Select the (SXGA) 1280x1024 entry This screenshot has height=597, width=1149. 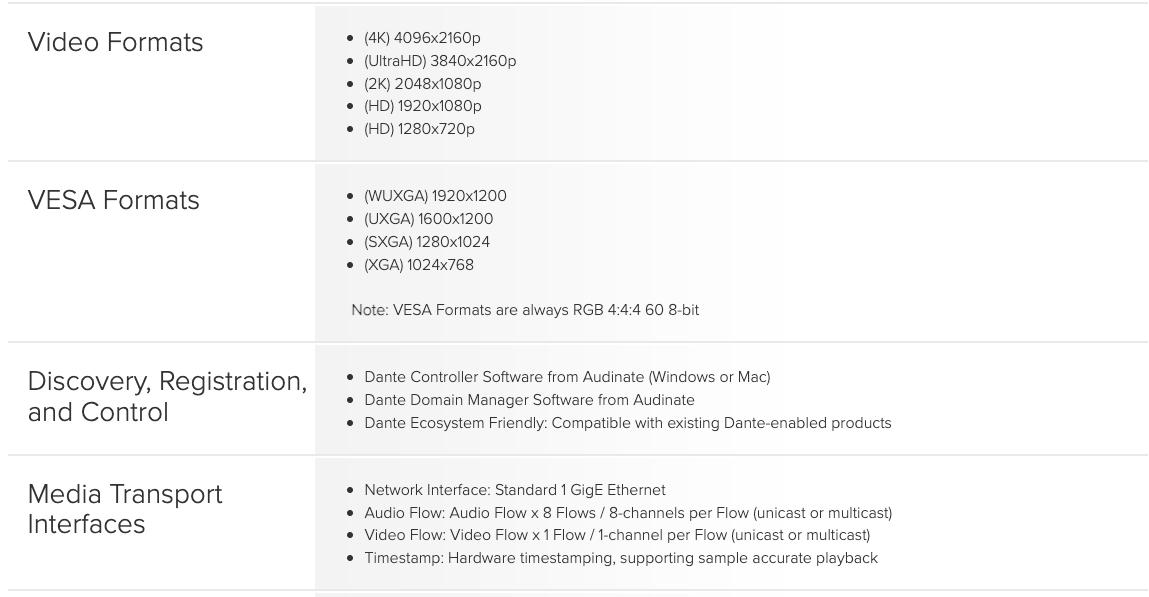point(427,242)
